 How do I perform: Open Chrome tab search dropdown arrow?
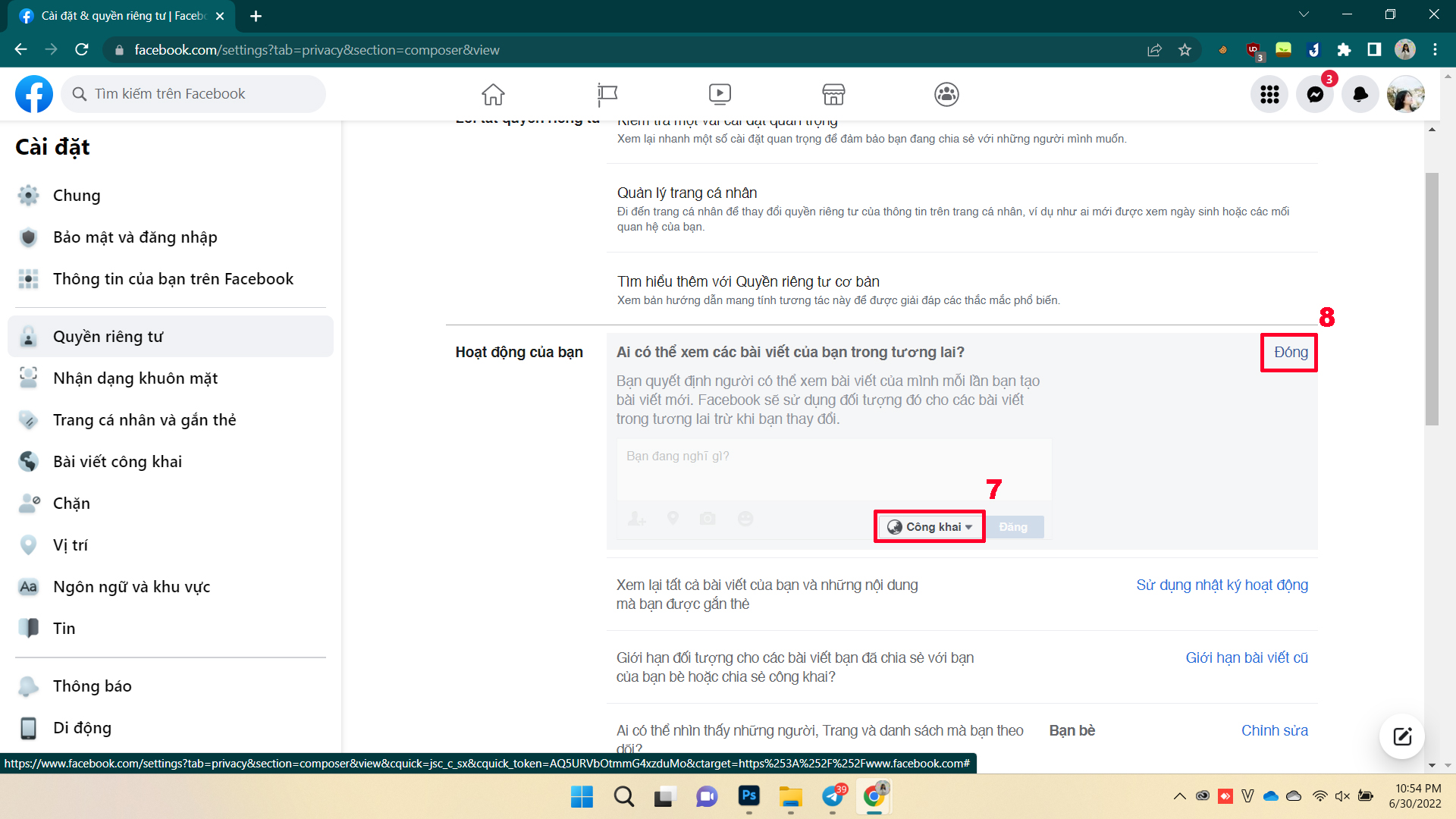pos(1304,14)
